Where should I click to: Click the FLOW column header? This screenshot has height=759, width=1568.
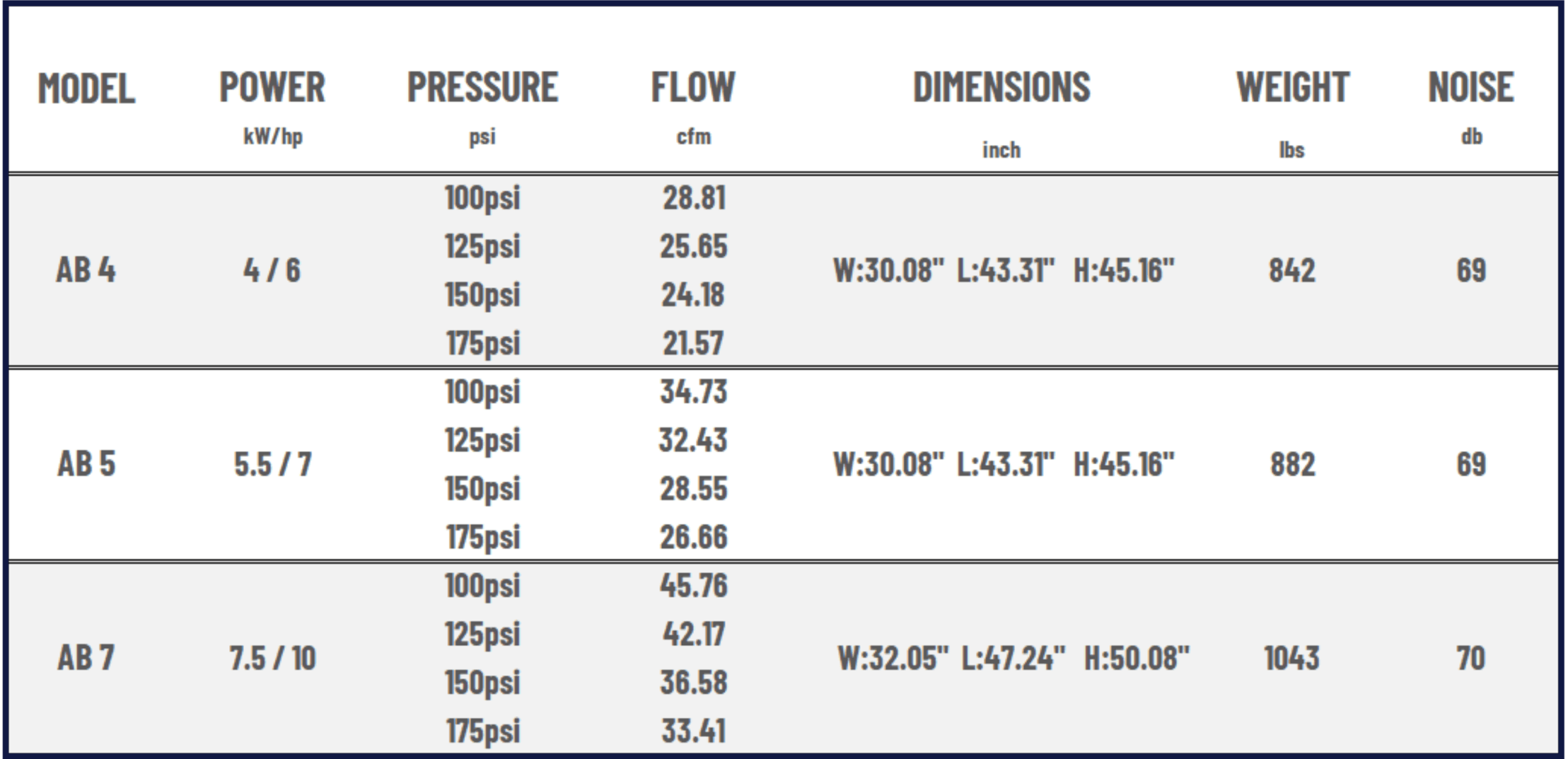tap(693, 87)
